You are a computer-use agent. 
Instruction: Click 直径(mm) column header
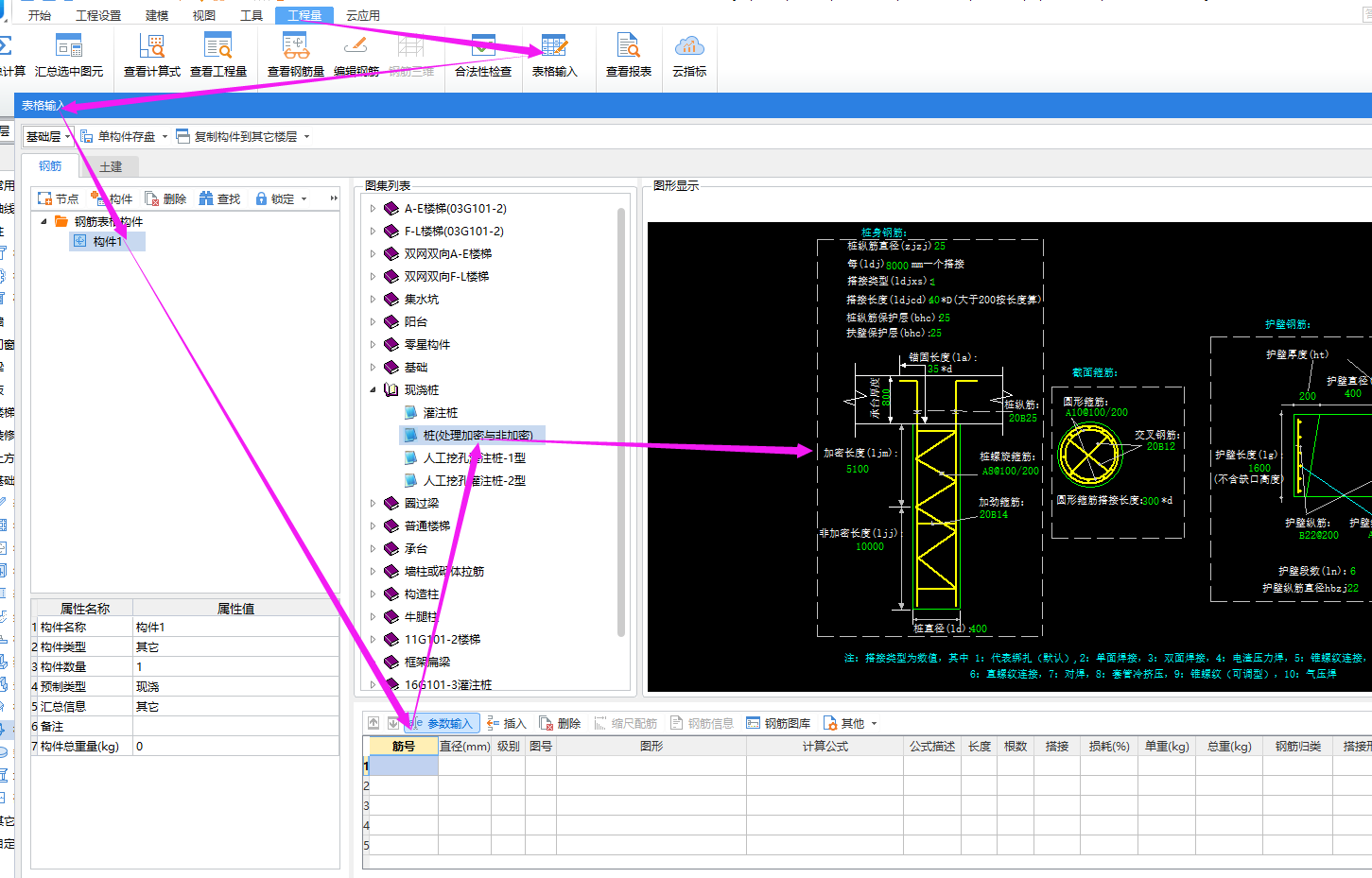click(x=464, y=746)
